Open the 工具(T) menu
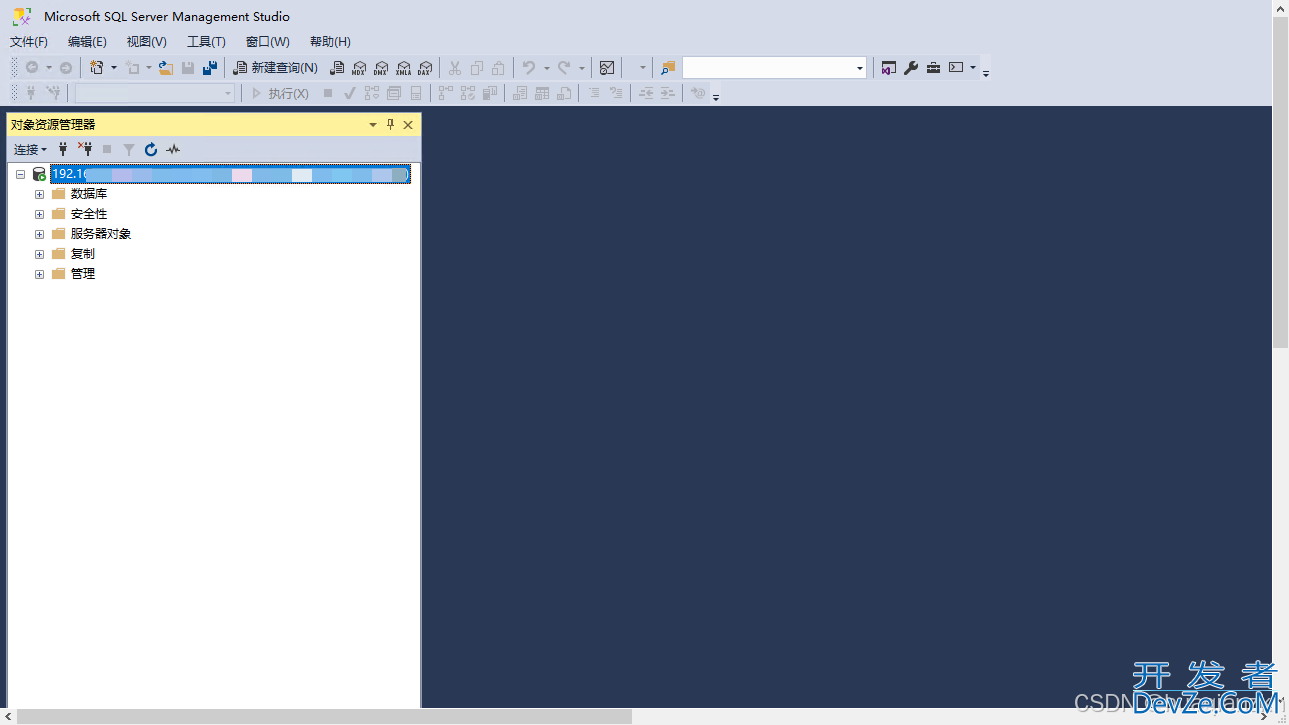The height and width of the screenshot is (725, 1289). [x=206, y=42]
